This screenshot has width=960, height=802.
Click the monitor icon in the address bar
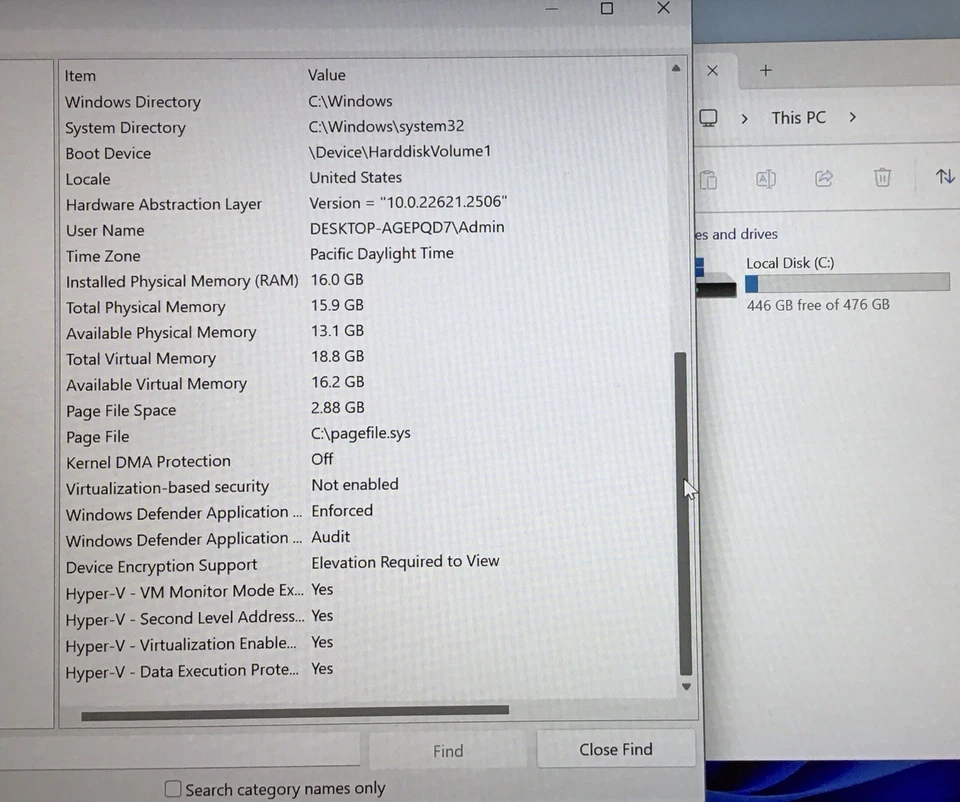click(708, 118)
